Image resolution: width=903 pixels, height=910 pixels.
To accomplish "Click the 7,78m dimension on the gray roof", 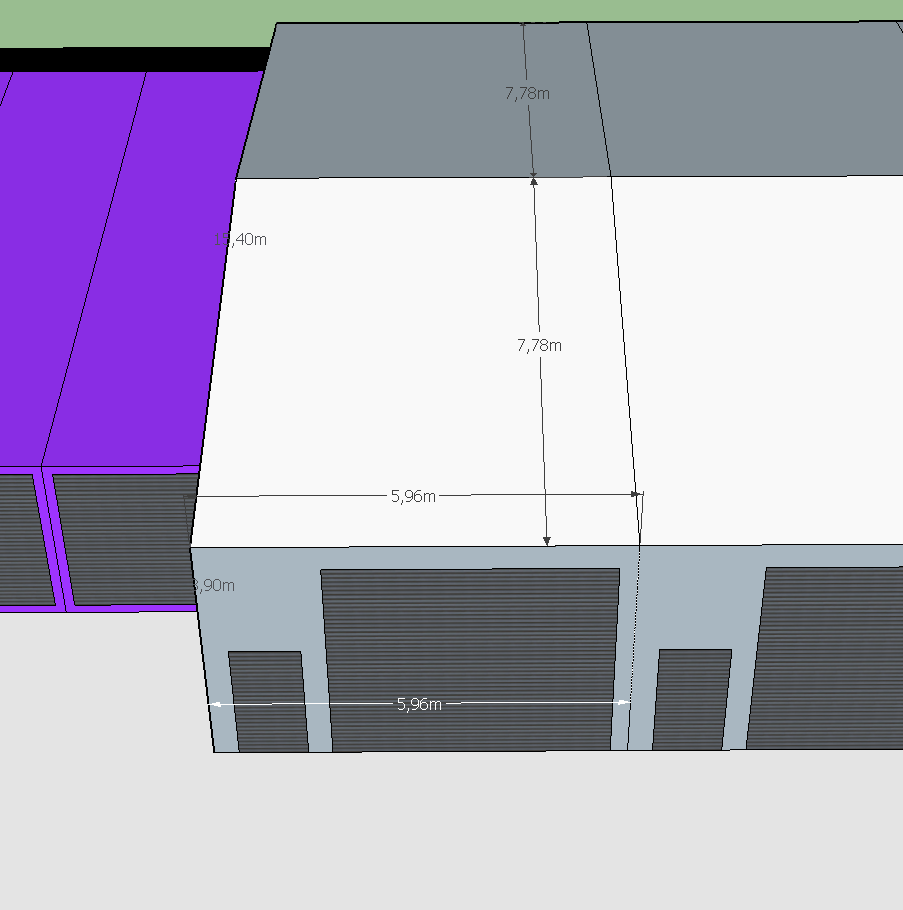I will [x=527, y=93].
